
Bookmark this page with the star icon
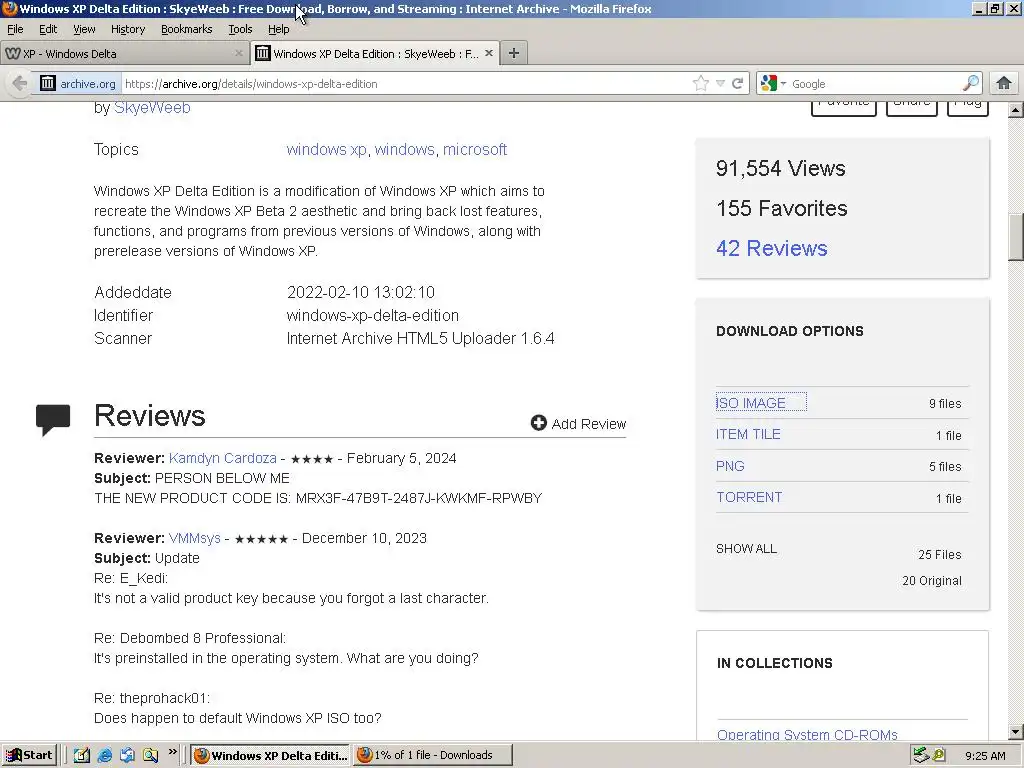(x=701, y=84)
